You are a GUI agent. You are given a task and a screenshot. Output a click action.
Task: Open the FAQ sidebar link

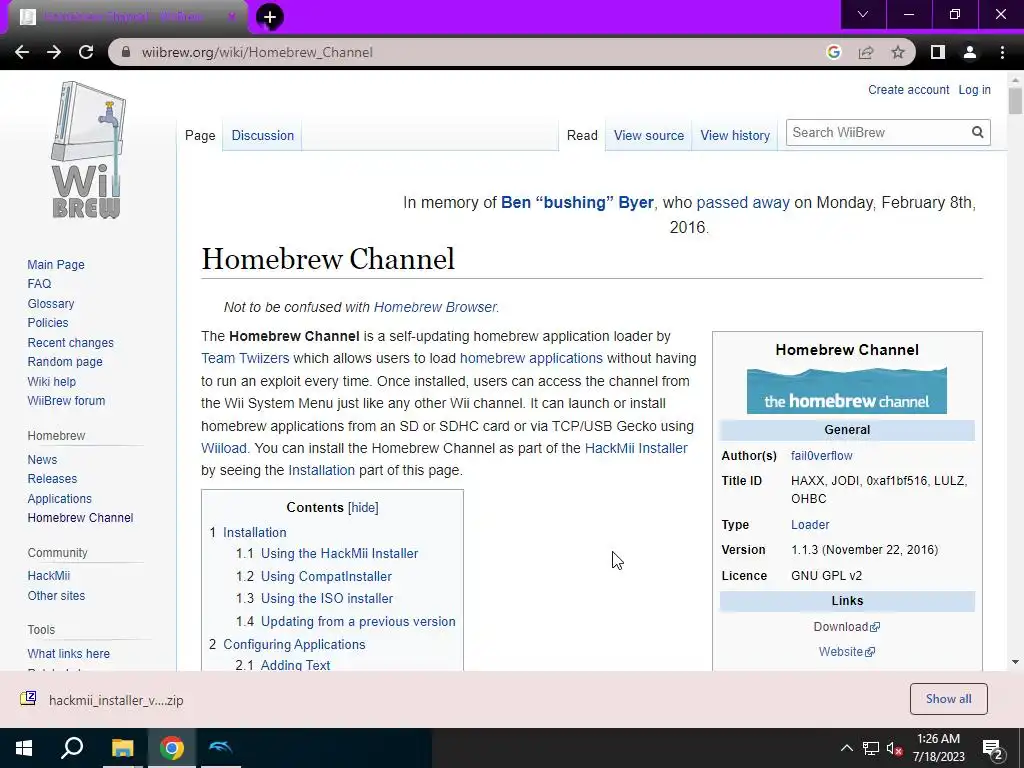click(39, 283)
